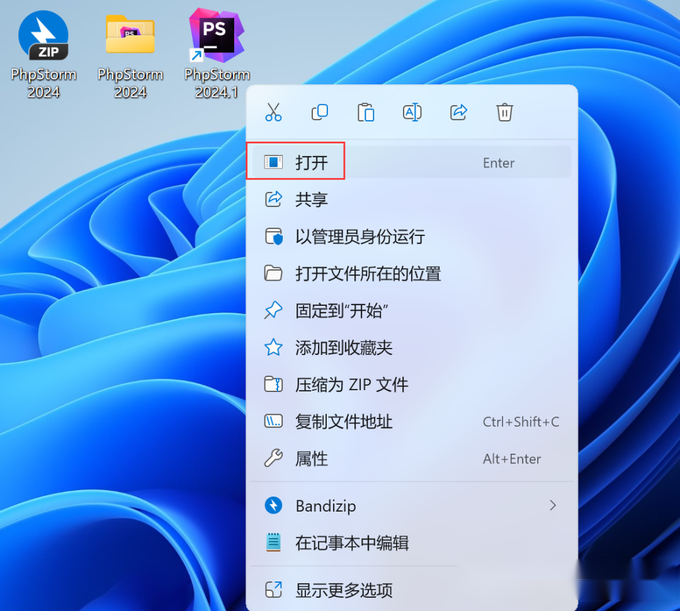The image size is (680, 611).
Task: Select 以管理员身份运行
Action: point(411,237)
